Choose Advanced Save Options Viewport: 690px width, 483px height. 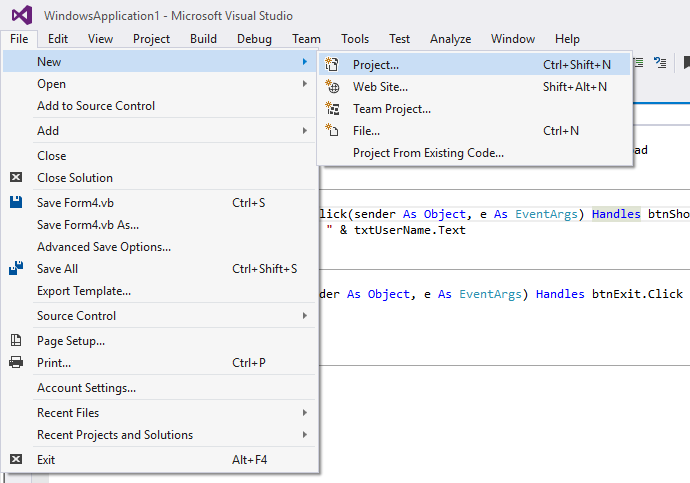[104, 247]
